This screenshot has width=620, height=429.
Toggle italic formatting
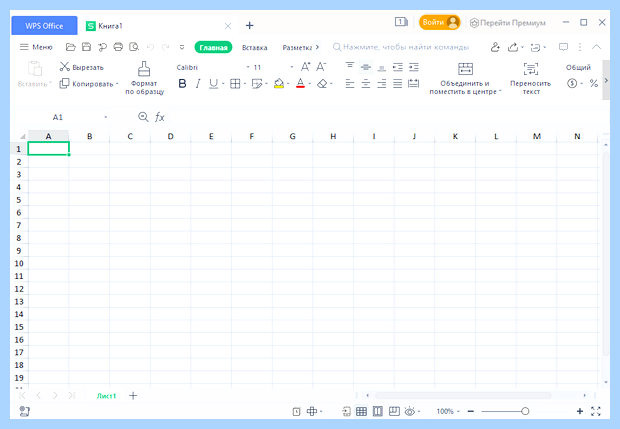point(198,83)
